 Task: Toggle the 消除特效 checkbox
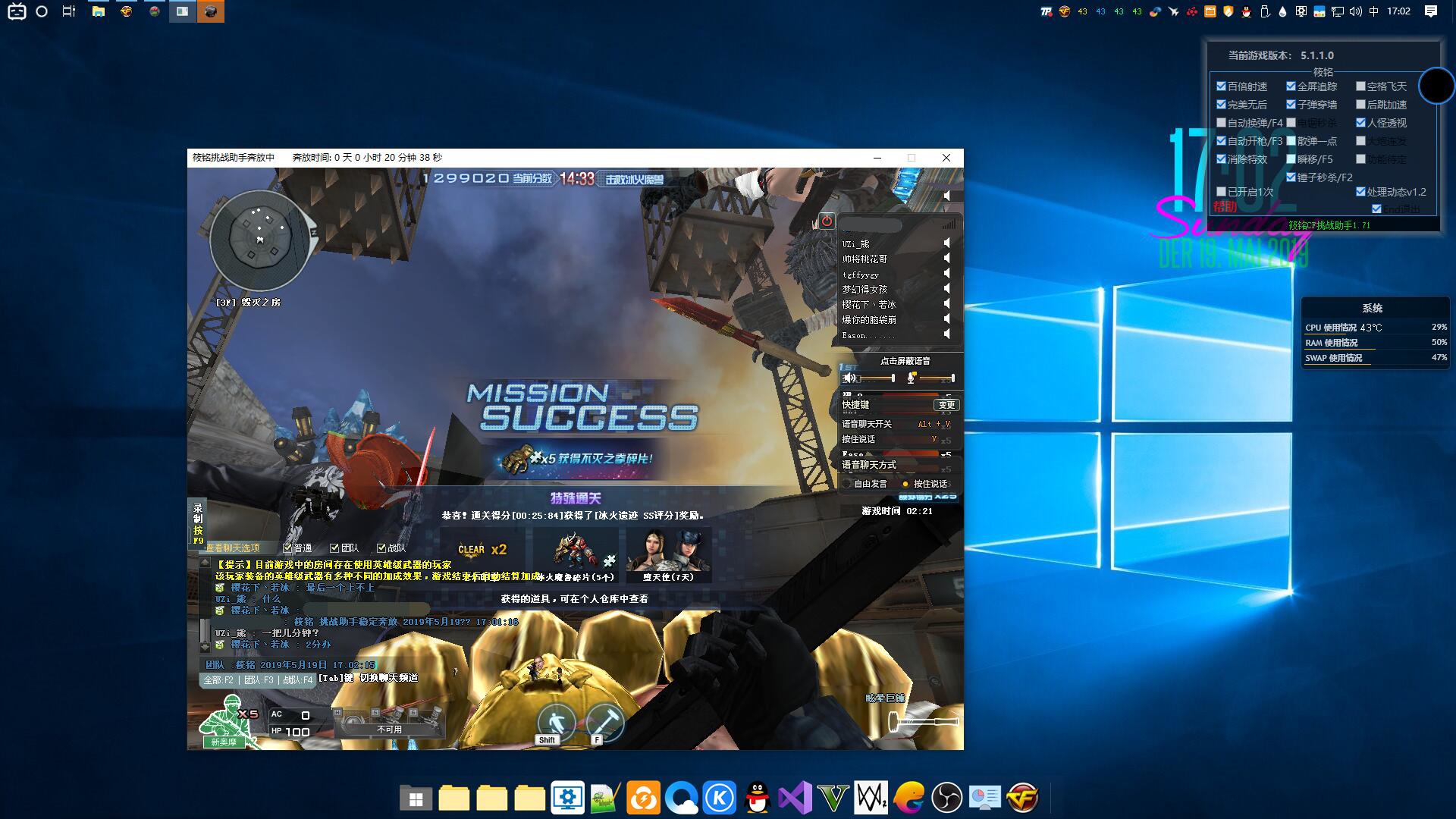pos(1221,159)
